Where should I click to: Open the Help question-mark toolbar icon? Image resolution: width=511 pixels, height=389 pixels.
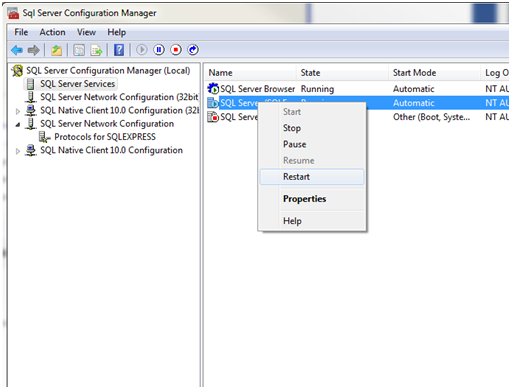(x=119, y=50)
